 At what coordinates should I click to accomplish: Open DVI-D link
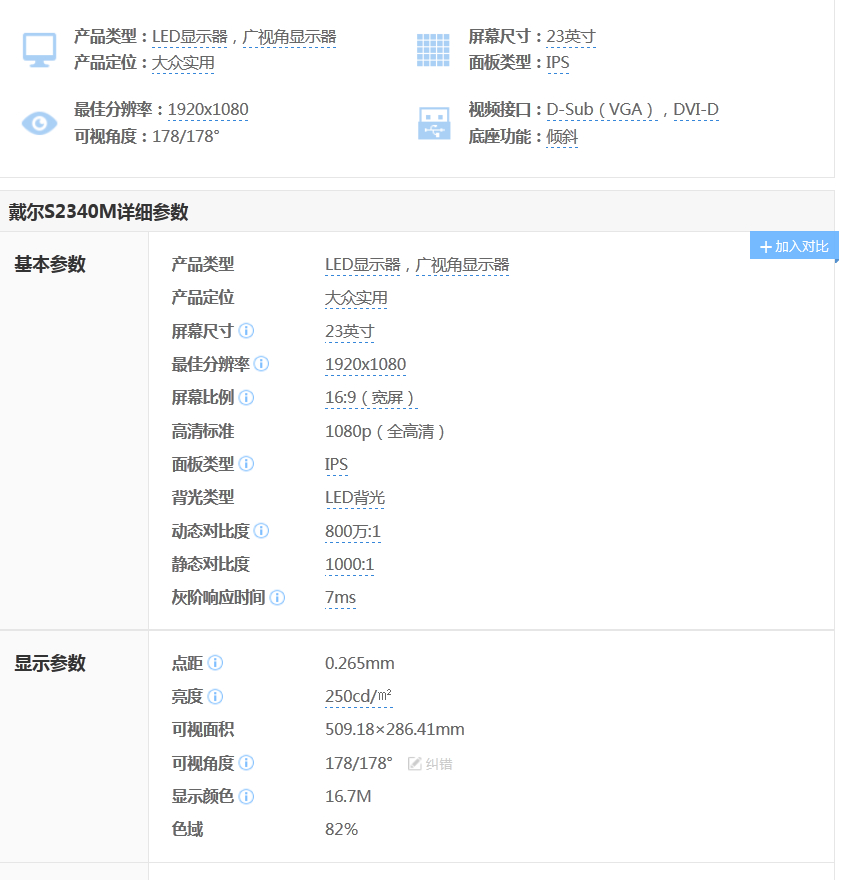click(x=696, y=109)
